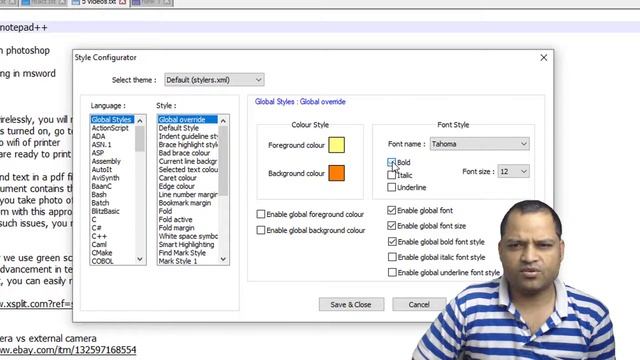Select Default Style in Style list
This screenshot has height=360, width=640.
point(188,128)
